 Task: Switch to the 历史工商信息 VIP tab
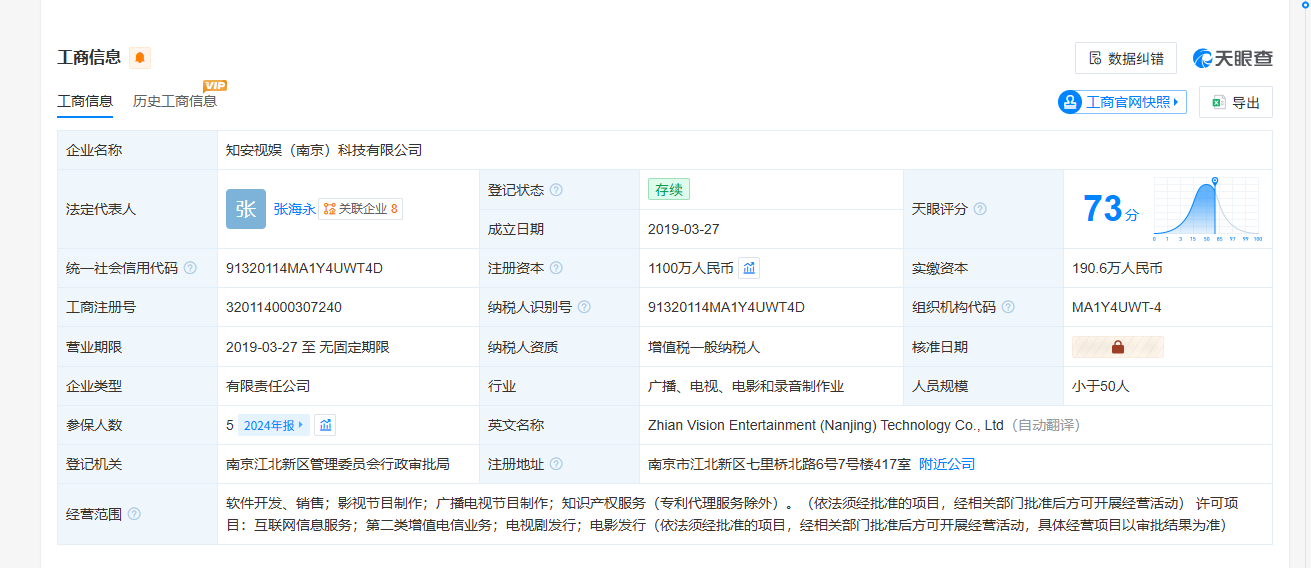(x=175, y=101)
